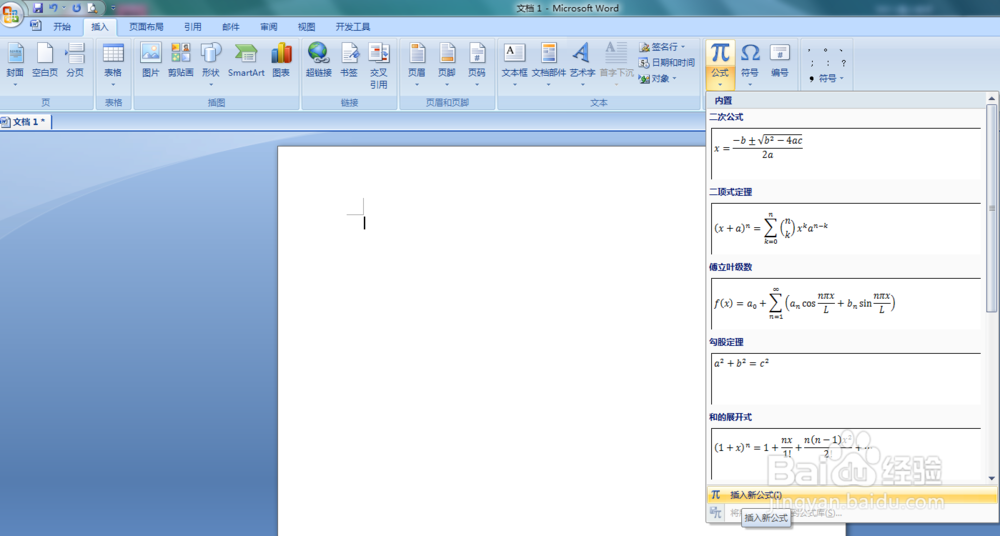Insert numbering with 编号

779,61
